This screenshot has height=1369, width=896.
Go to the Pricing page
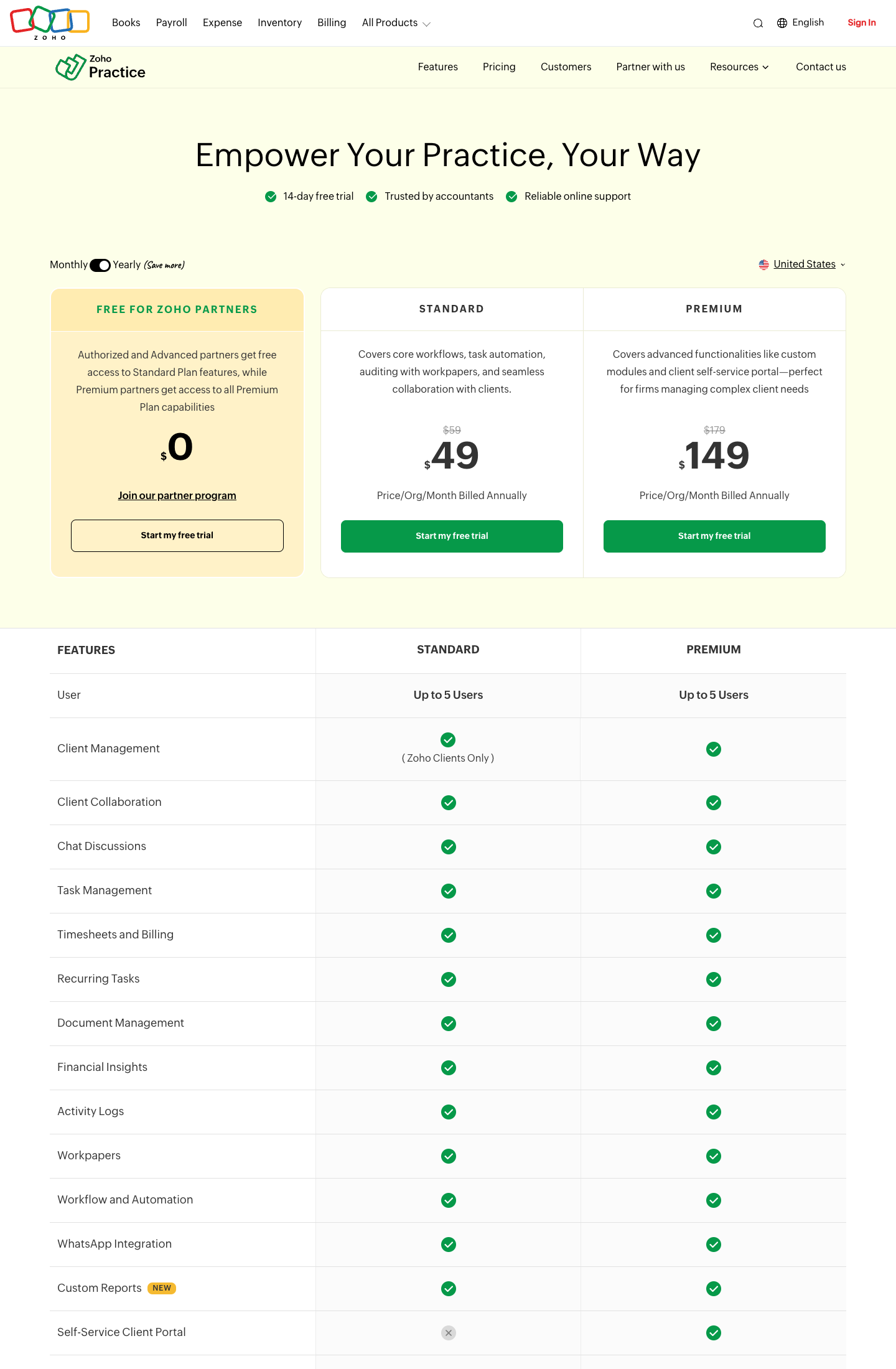click(x=499, y=67)
